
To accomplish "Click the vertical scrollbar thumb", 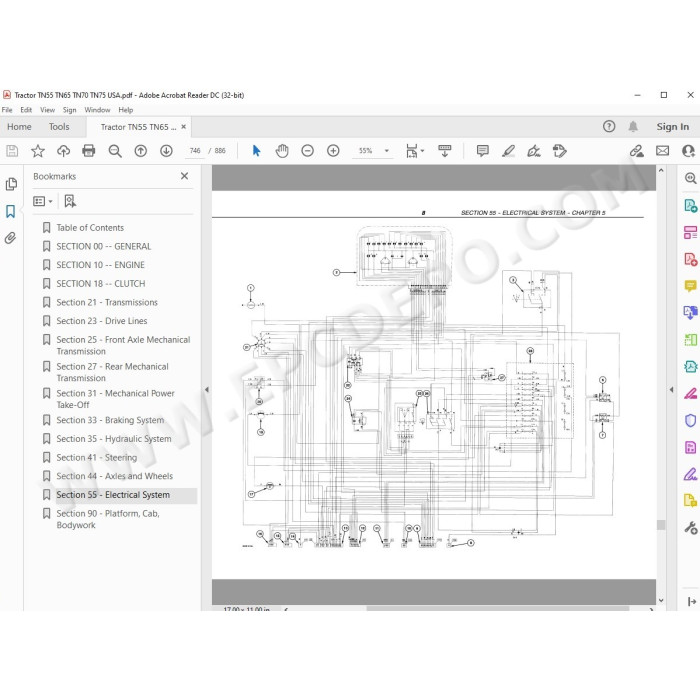I will [x=661, y=525].
